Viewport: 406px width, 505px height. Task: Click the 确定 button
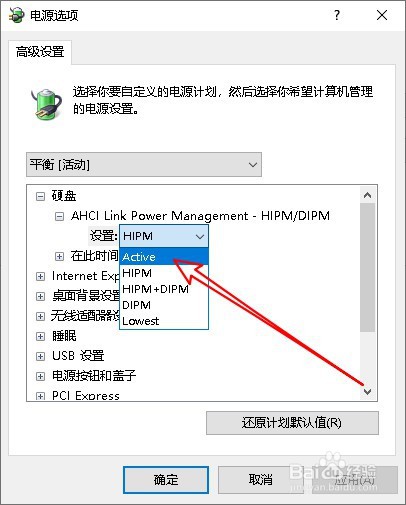pos(166,480)
